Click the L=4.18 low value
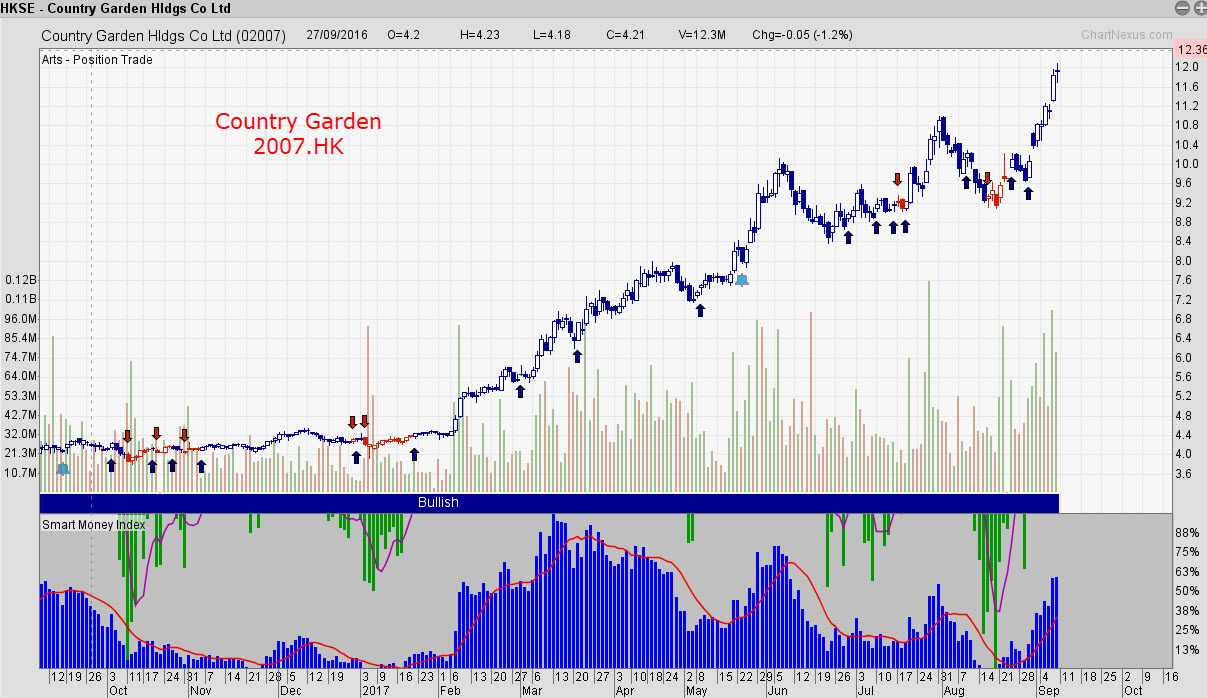Image resolution: width=1207 pixels, height=698 pixels. (552, 35)
